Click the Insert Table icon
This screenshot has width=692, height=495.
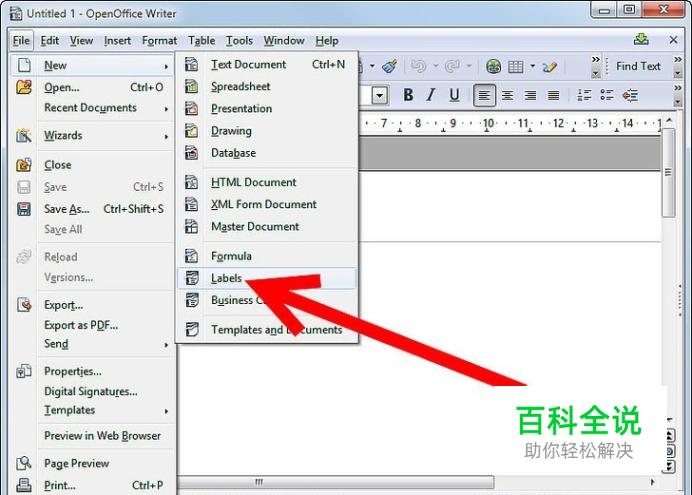(515, 67)
